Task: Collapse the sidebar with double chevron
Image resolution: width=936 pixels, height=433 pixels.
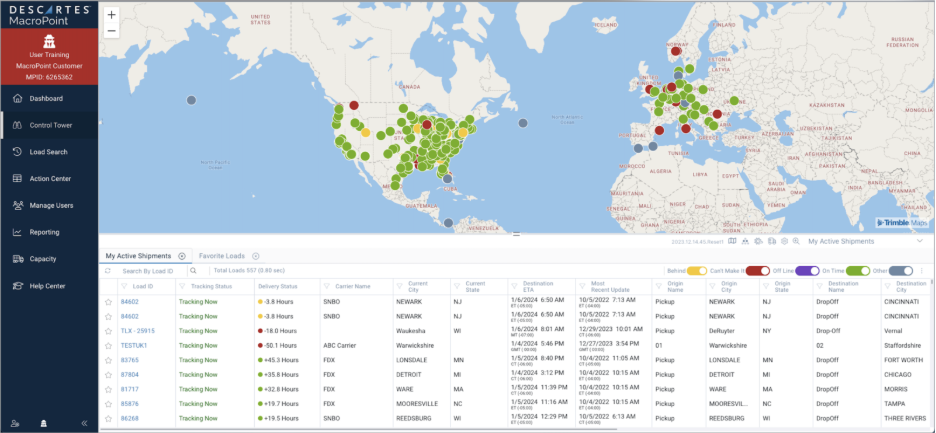Action: (84, 423)
